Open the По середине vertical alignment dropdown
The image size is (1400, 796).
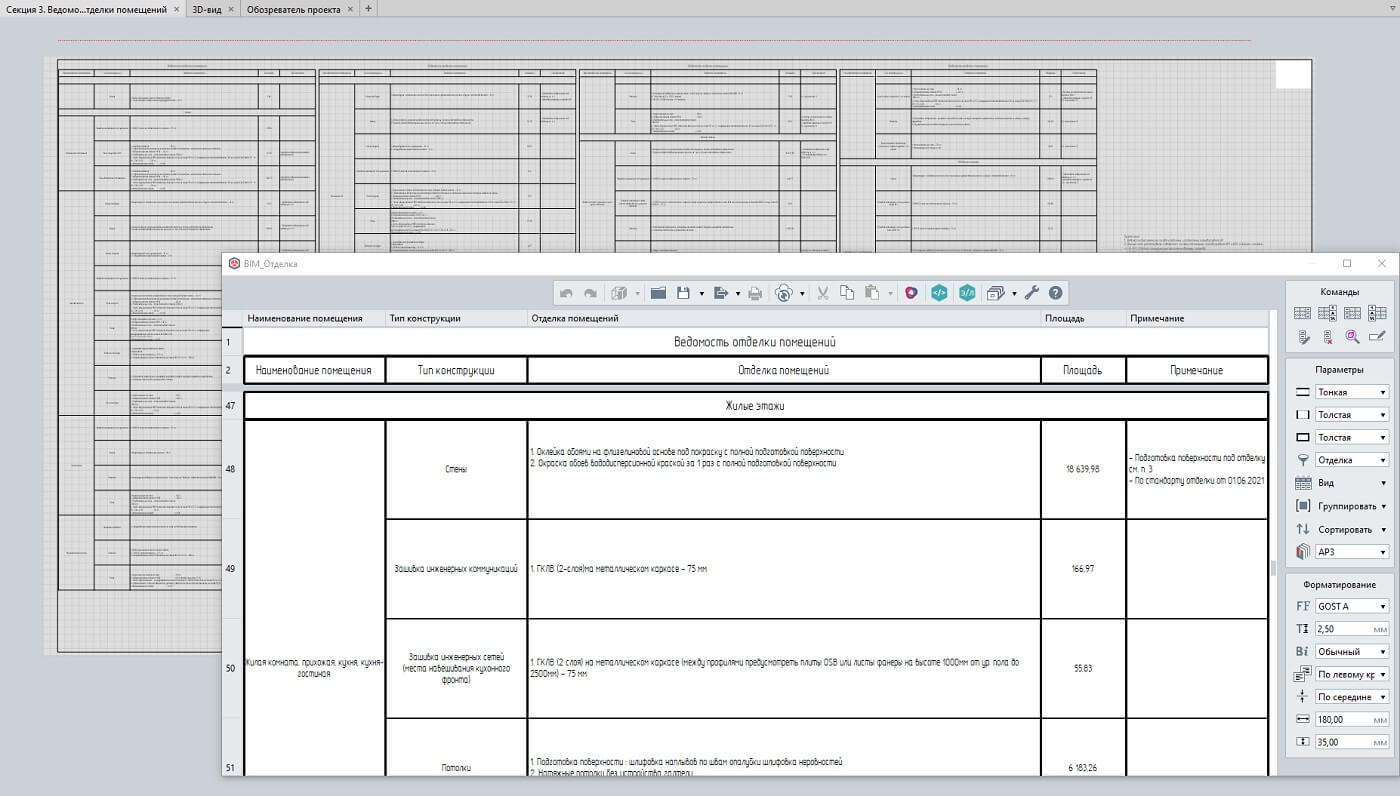[1352, 697]
